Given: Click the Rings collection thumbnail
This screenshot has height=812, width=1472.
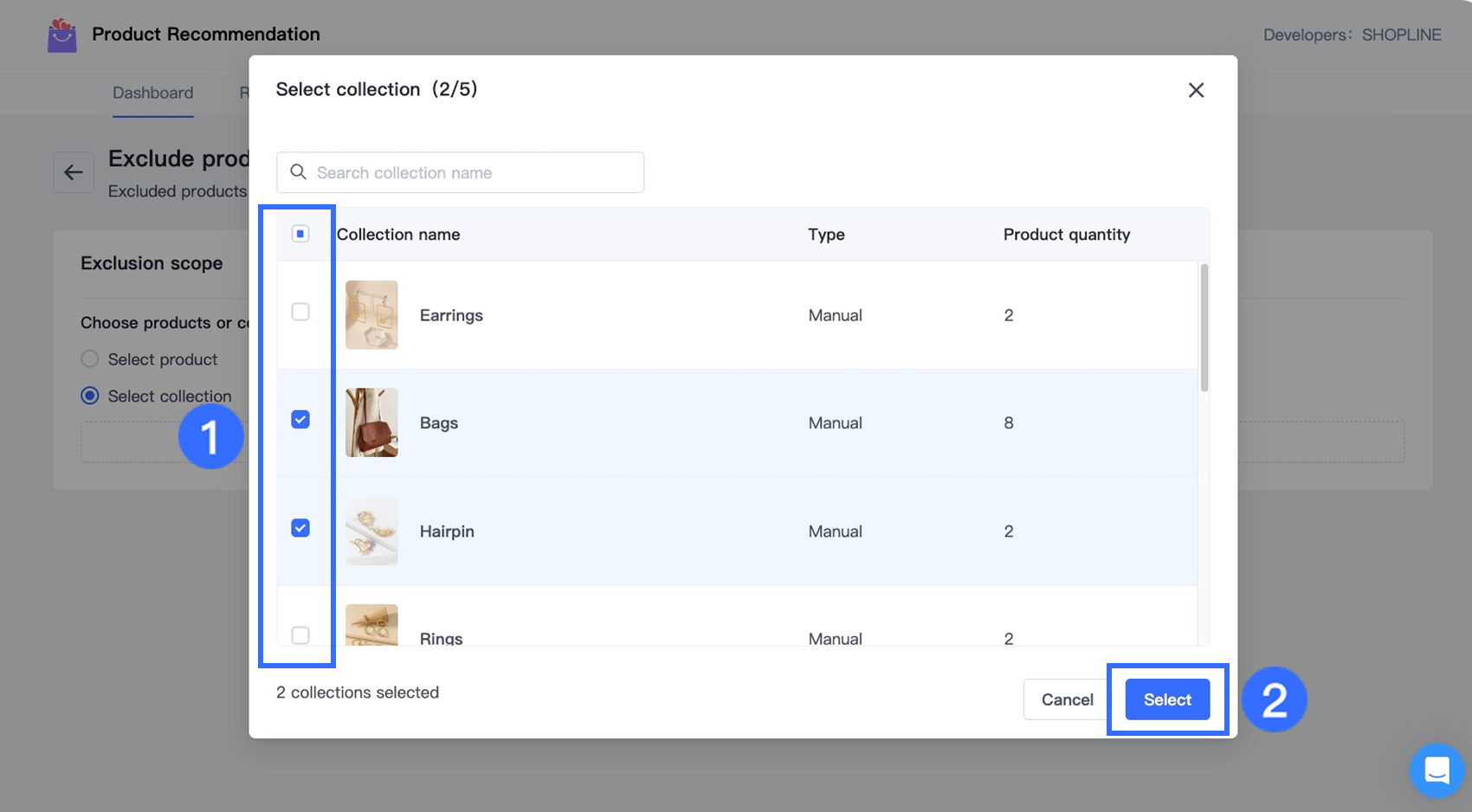Looking at the screenshot, I should [x=371, y=626].
